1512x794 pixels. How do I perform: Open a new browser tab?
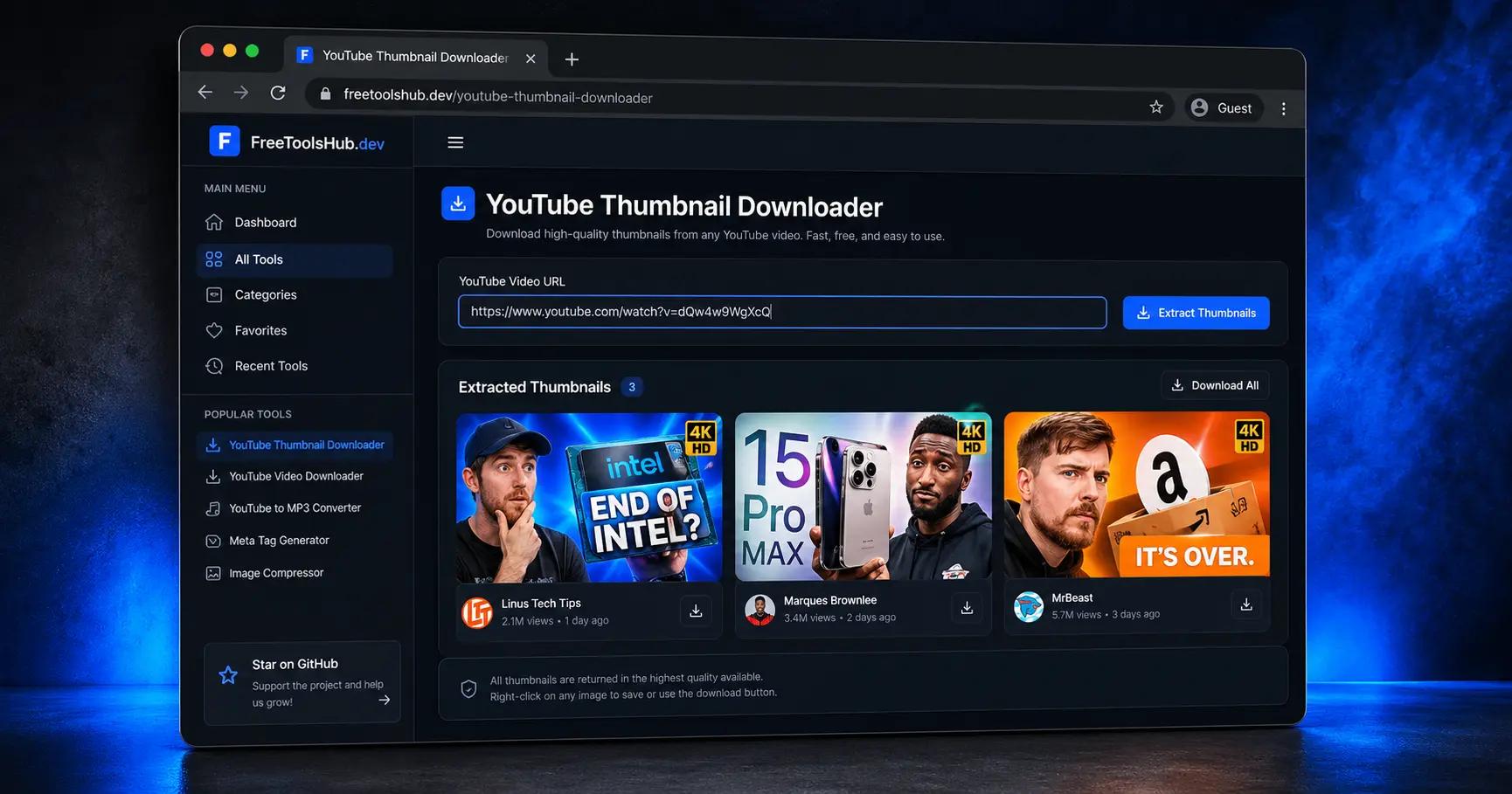pos(572,59)
